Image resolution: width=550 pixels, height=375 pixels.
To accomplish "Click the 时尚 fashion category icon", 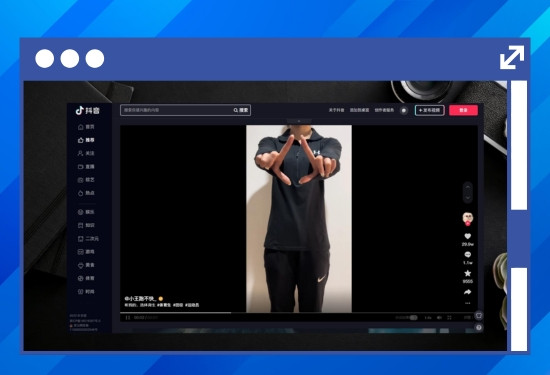I will click(x=80, y=292).
